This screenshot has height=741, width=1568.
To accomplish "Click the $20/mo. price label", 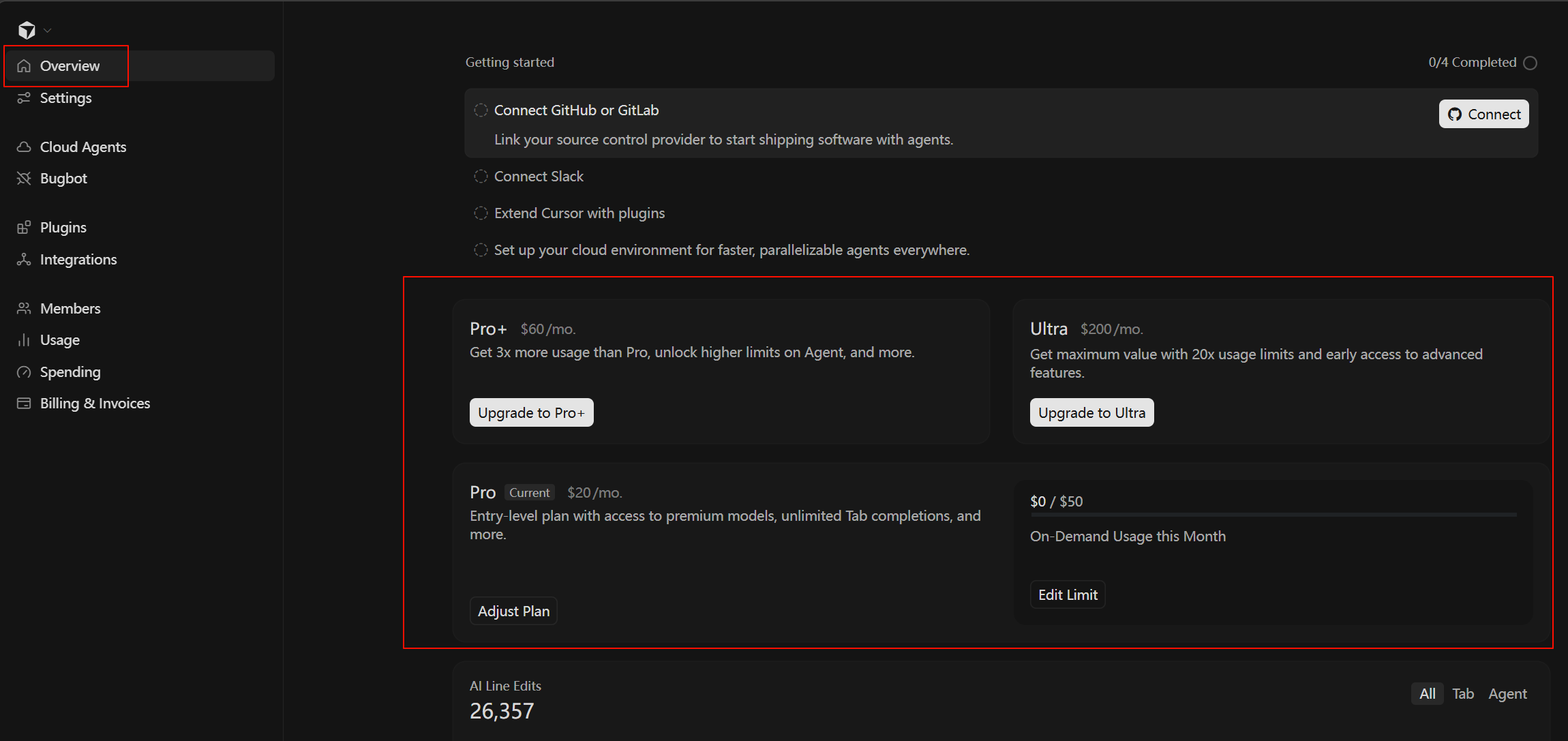I will tap(595, 493).
